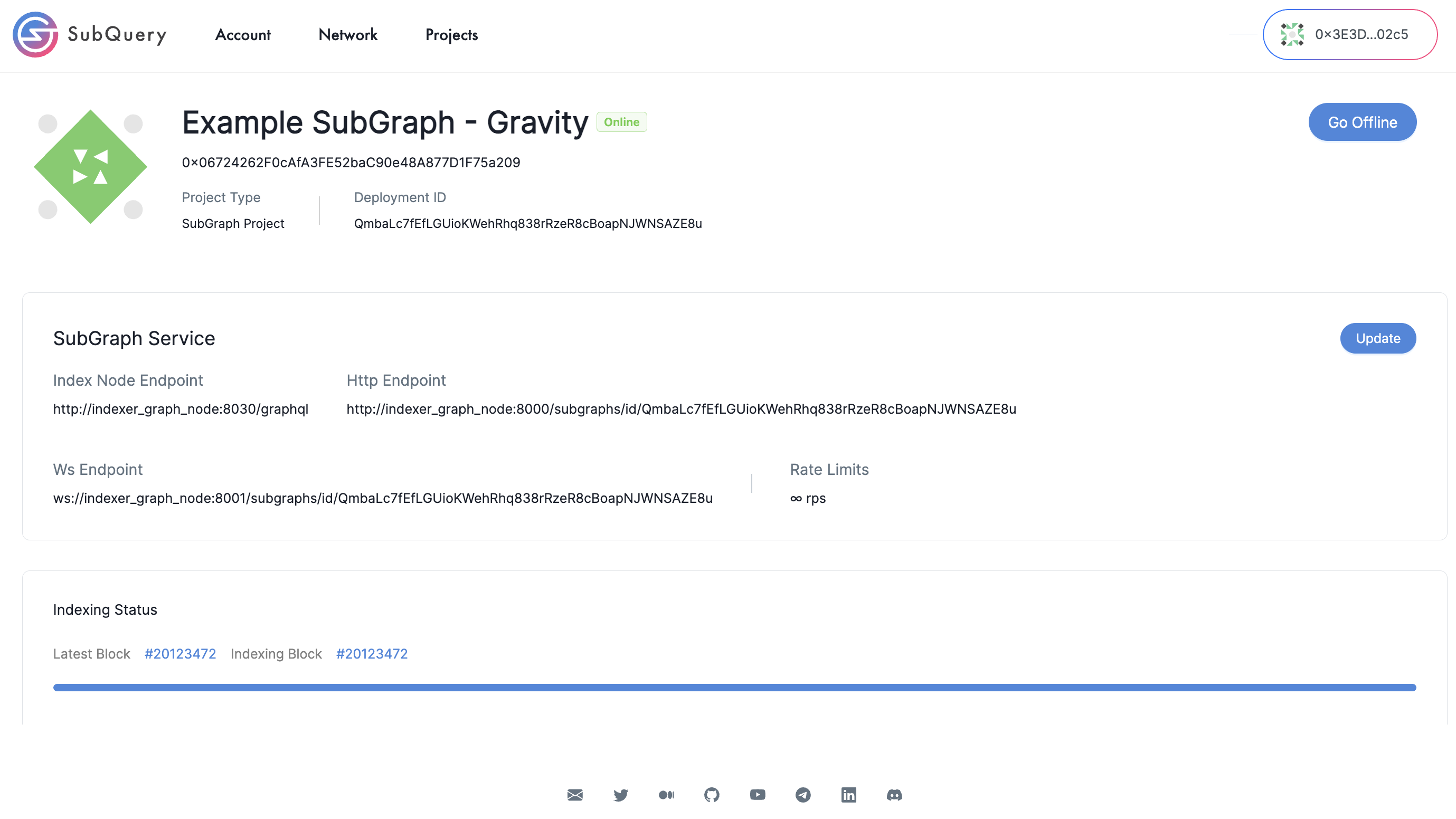
Task: Click the indexing progress bar
Action: (x=734, y=688)
